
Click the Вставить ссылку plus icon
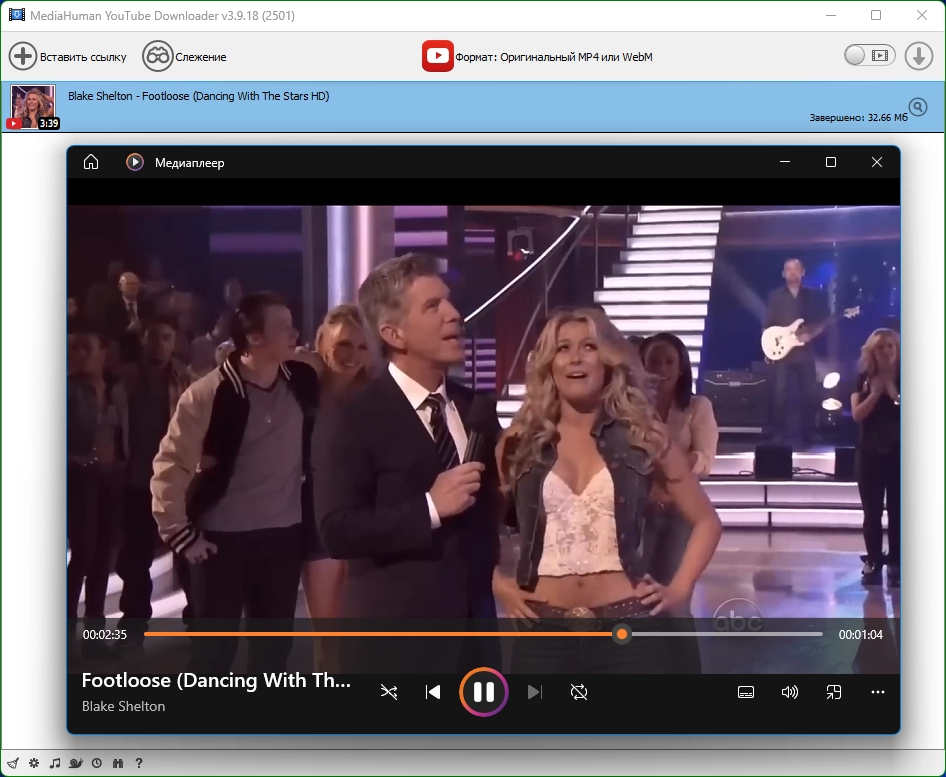click(x=23, y=57)
